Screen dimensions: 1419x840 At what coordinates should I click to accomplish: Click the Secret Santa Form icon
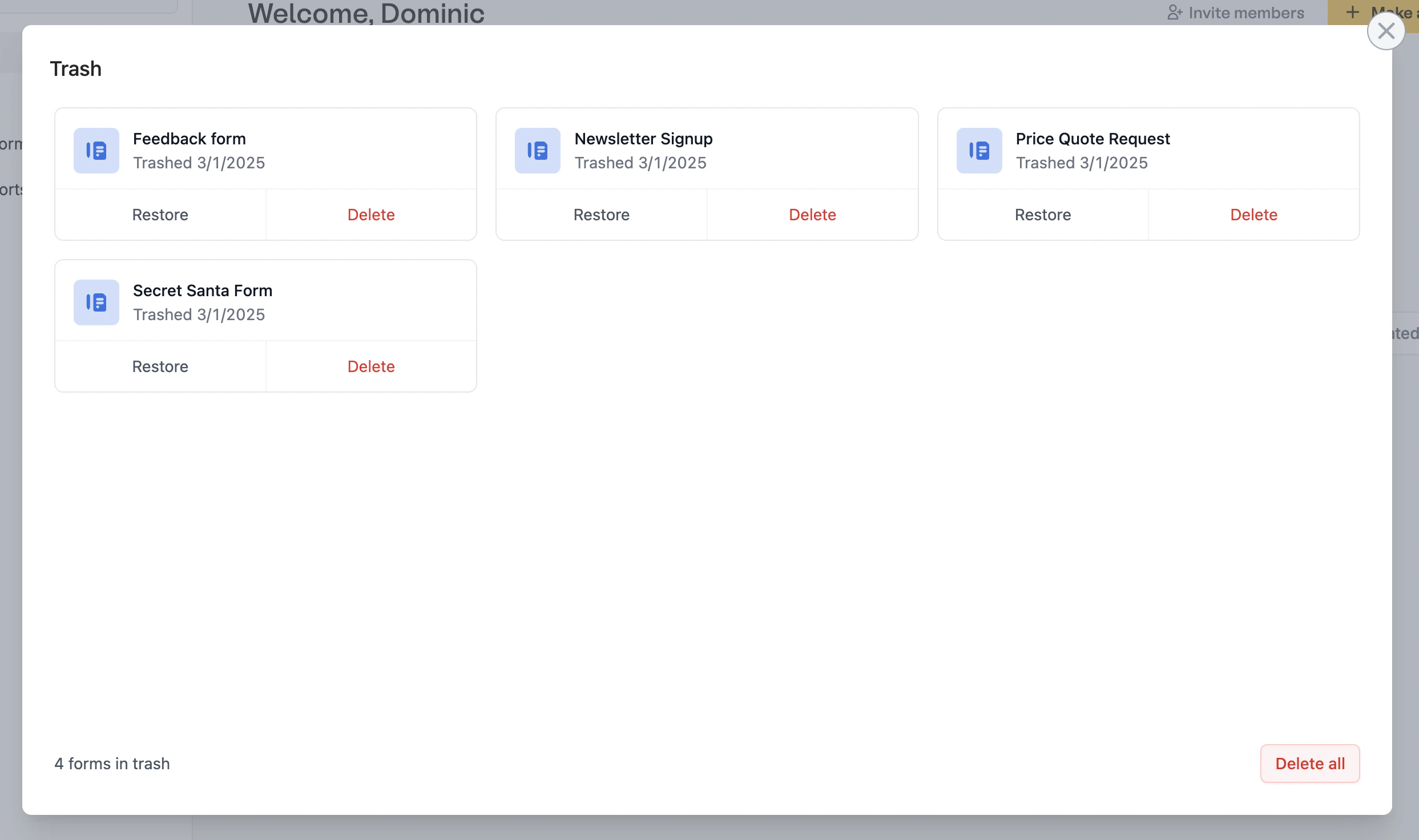(x=96, y=302)
